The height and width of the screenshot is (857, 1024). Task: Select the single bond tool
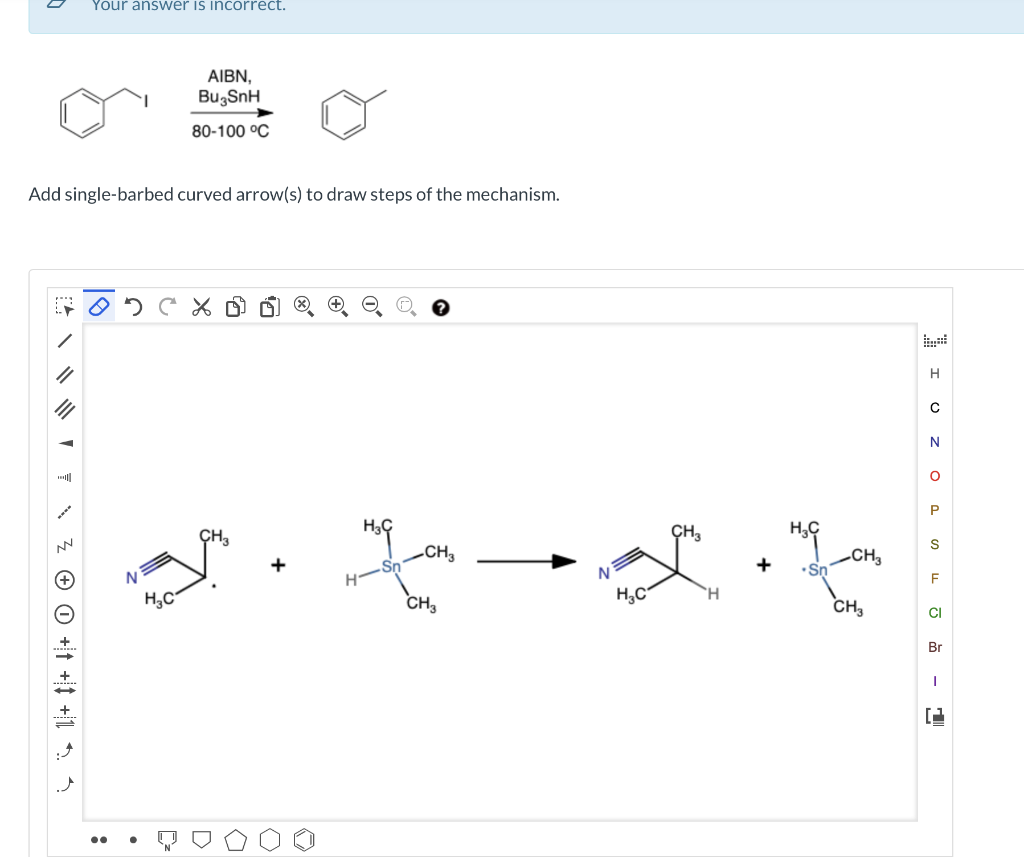click(64, 341)
